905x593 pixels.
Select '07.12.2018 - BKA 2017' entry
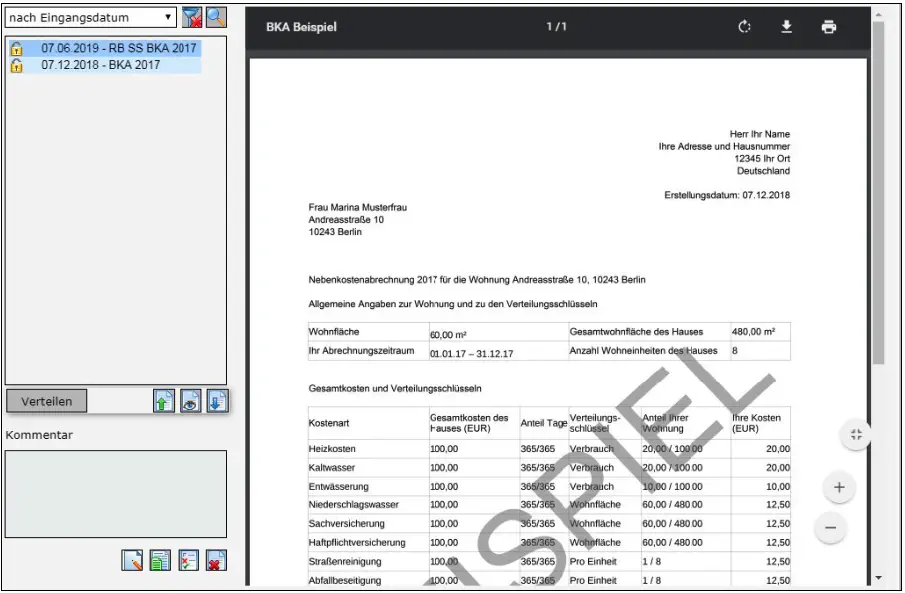[100, 65]
